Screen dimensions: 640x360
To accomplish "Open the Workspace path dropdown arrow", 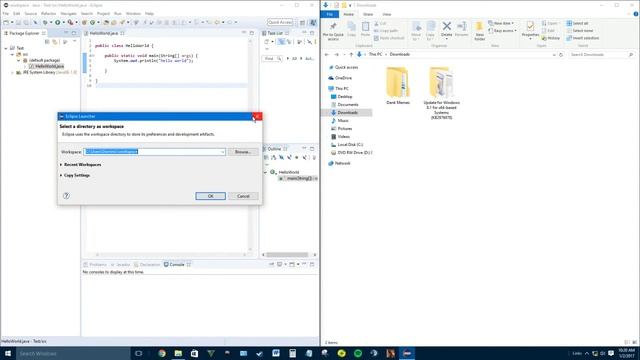I will pos(222,152).
